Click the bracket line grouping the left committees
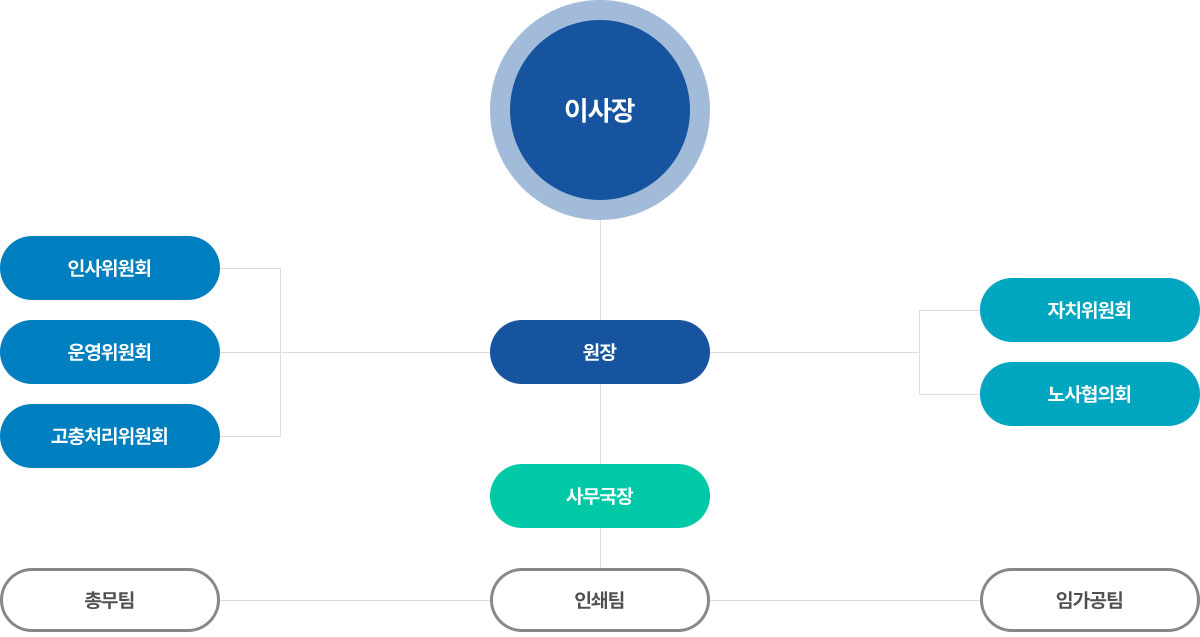Image resolution: width=1200 pixels, height=637 pixels. pyautogui.click(x=280, y=310)
